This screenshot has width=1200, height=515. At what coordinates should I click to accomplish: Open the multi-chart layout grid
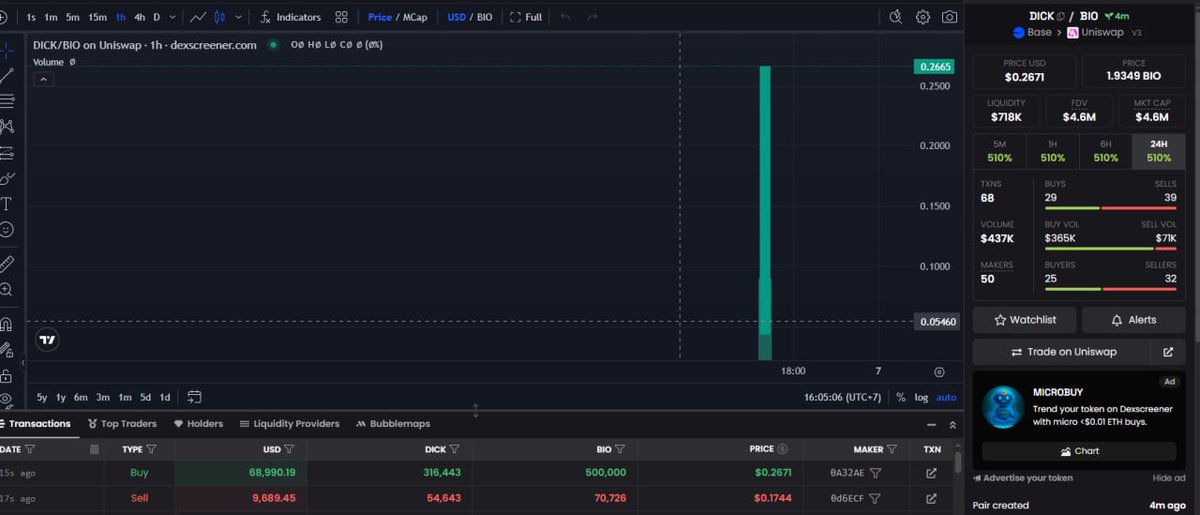[342, 17]
